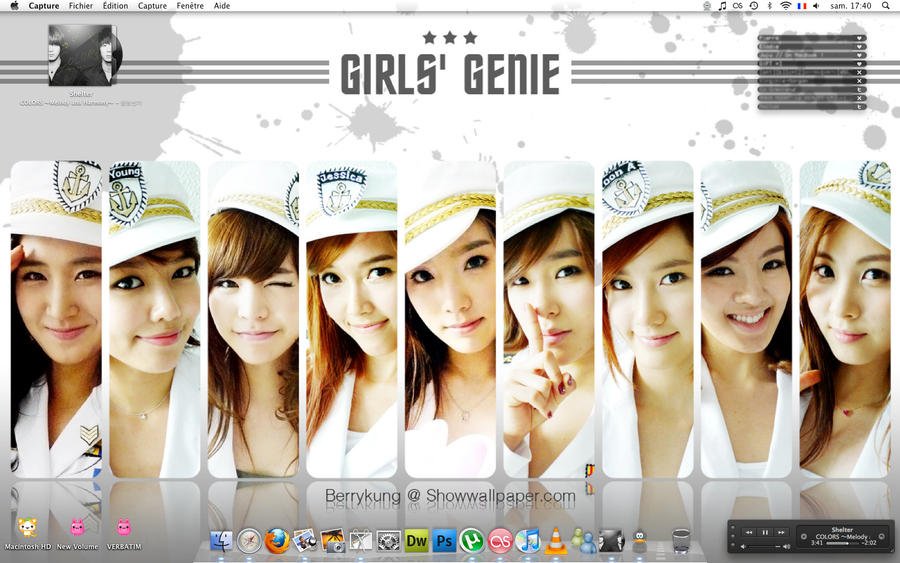Open Safari browser from dock
The height and width of the screenshot is (563, 900).
249,542
